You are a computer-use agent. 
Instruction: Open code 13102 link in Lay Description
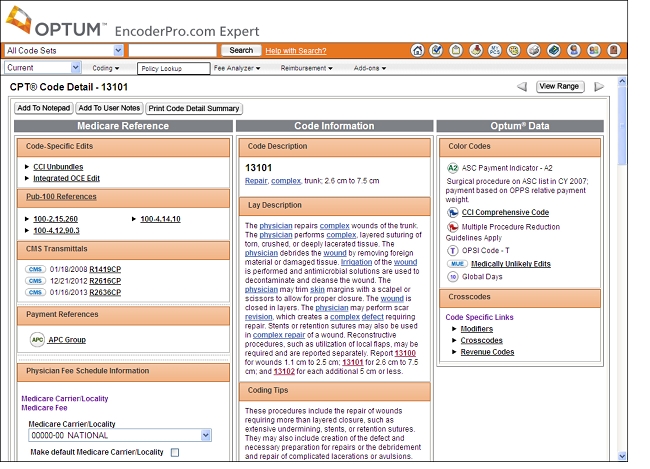click(x=284, y=371)
